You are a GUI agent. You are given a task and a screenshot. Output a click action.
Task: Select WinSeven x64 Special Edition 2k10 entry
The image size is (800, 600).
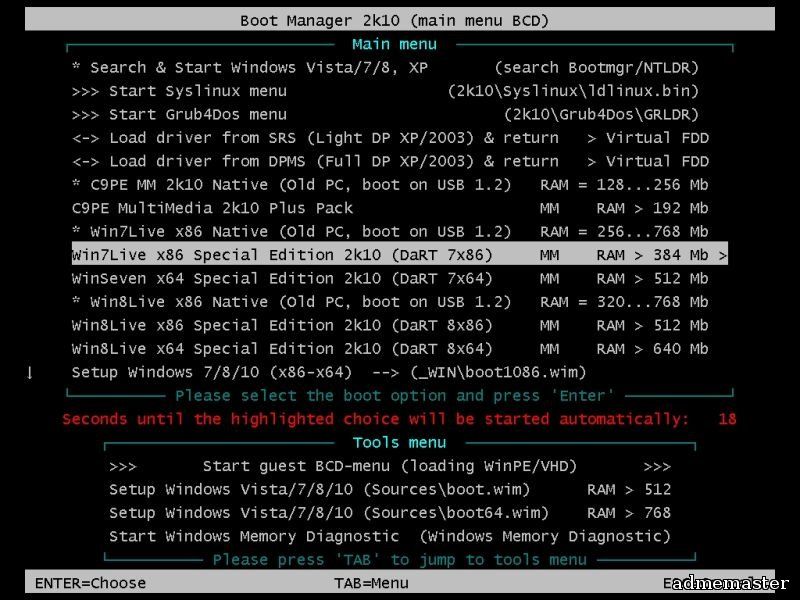coord(390,279)
